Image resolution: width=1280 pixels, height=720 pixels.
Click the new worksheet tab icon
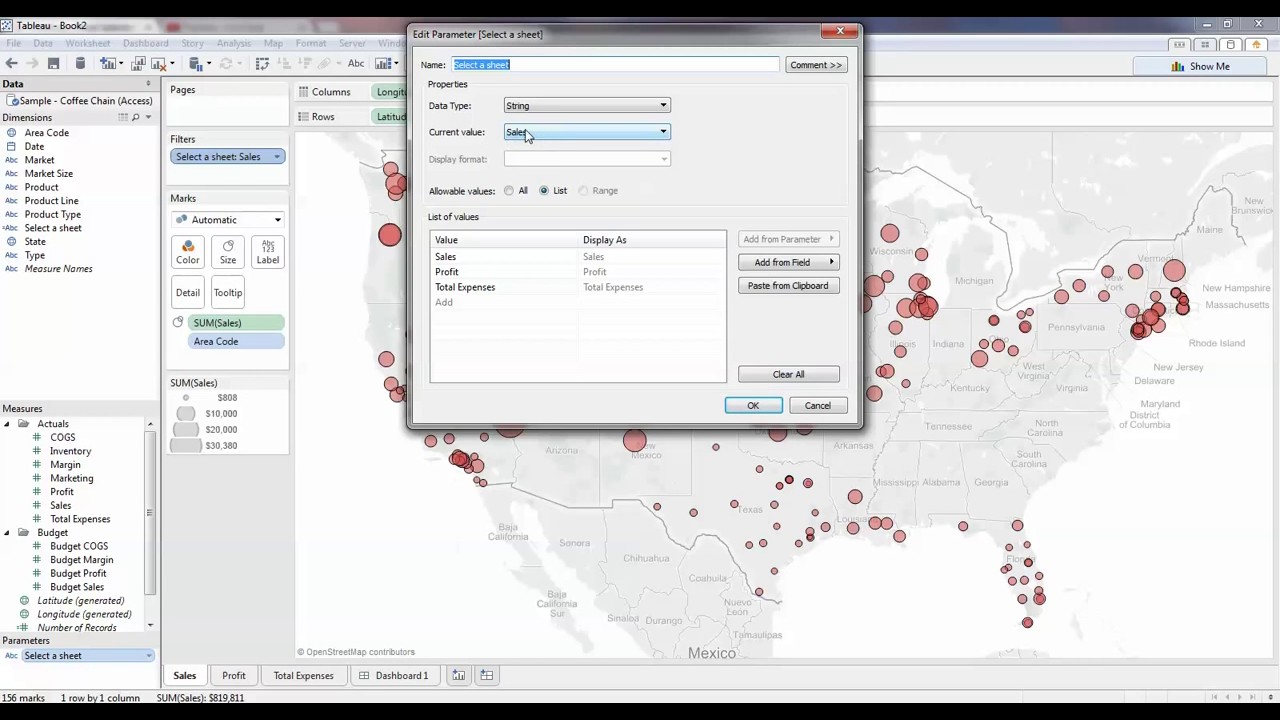458,676
